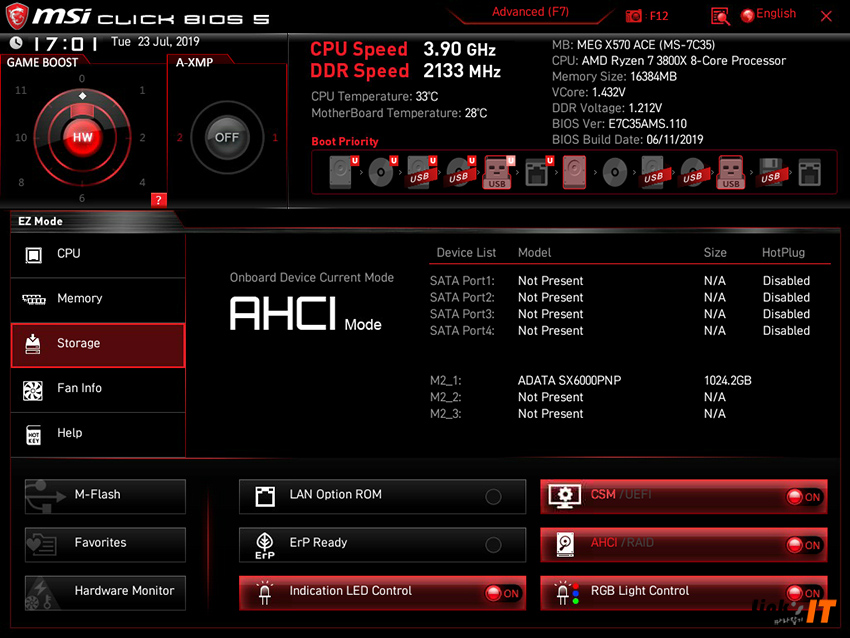Screen dimensions: 850x638
Task: Open the Fan Info section
Action: tap(98, 389)
